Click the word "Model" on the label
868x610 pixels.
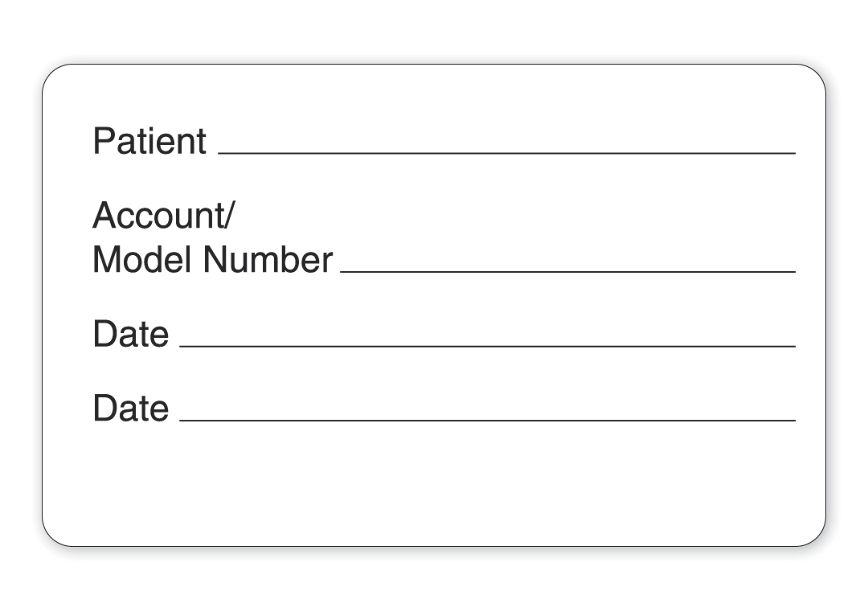point(143,260)
